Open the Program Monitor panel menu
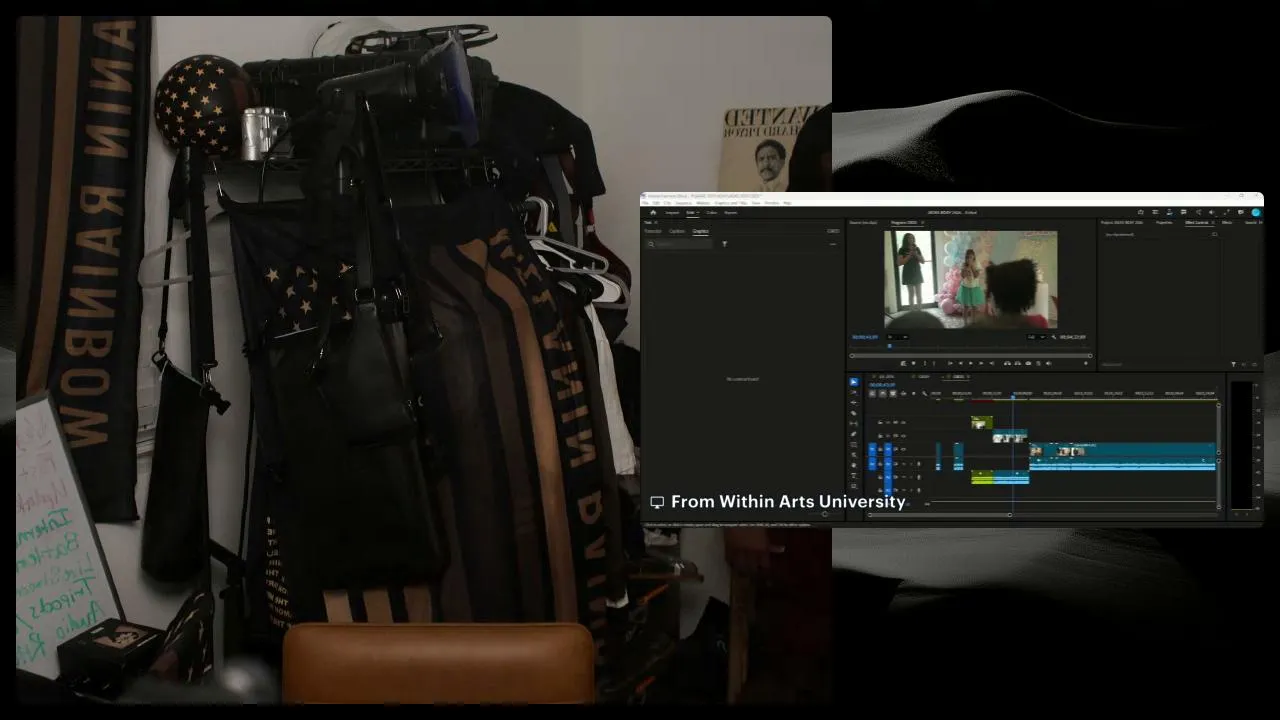The width and height of the screenshot is (1280, 720). point(922,222)
